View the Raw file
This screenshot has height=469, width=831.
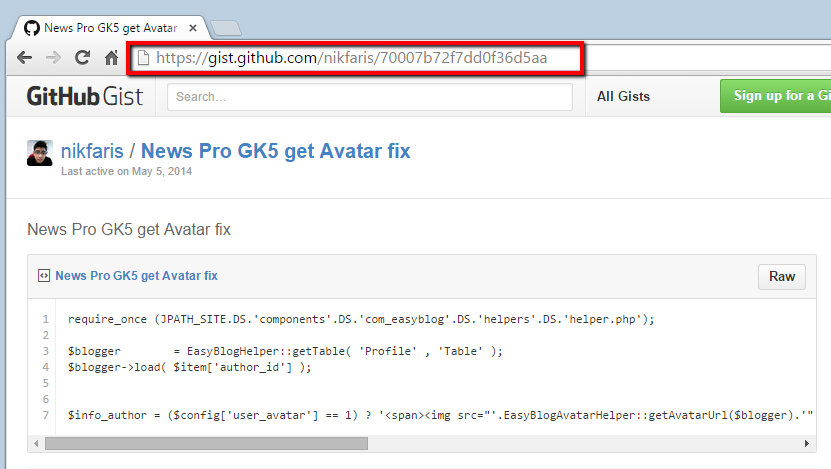(x=782, y=277)
